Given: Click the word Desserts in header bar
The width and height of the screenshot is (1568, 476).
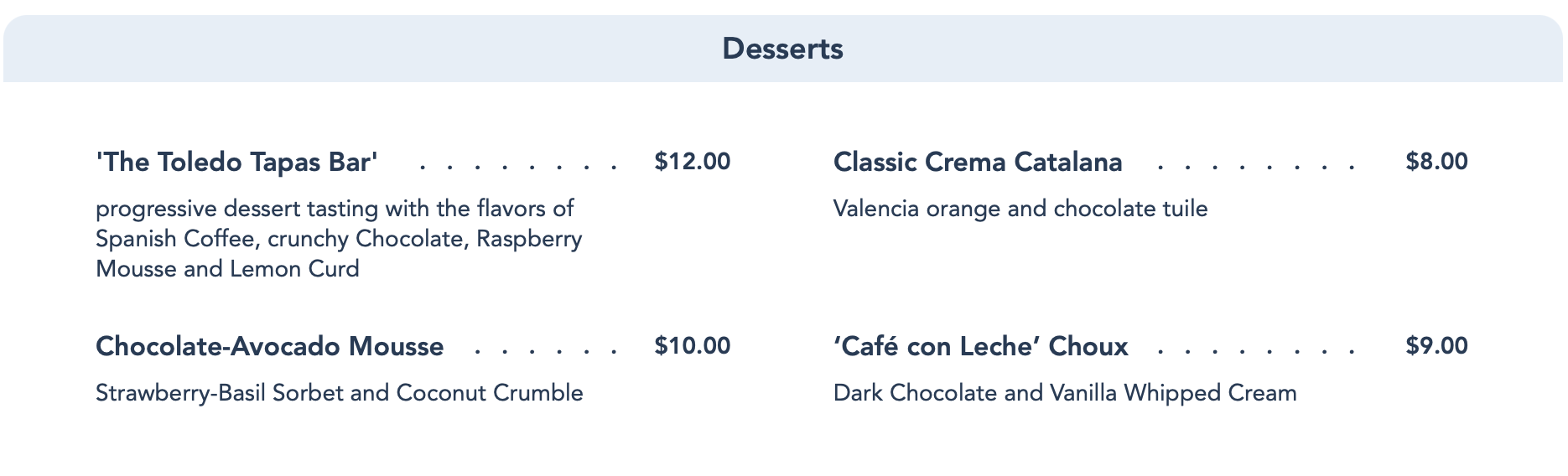Looking at the screenshot, I should 783,49.
